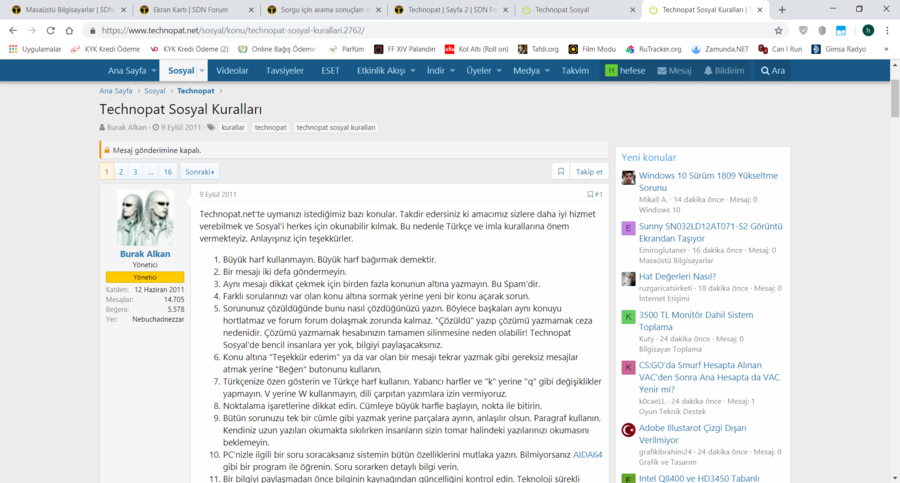Image resolution: width=900 pixels, height=483 pixels.
Task: Open Chrome three-dot menu
Action: pyautogui.click(x=887, y=30)
